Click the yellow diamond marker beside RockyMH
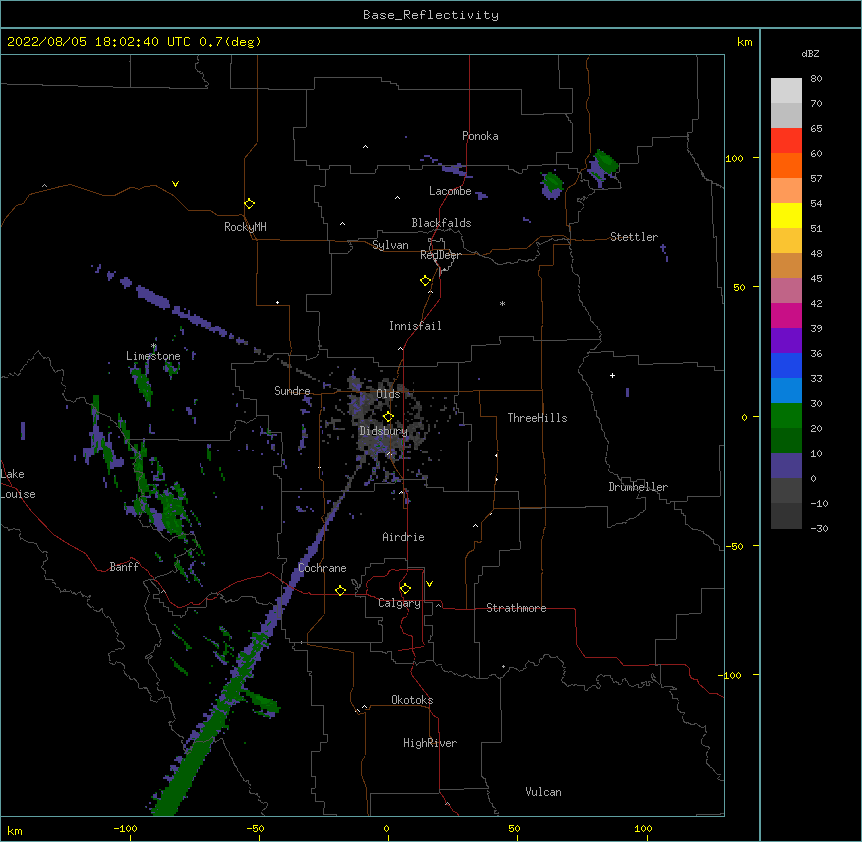The width and height of the screenshot is (862, 842). click(x=250, y=204)
